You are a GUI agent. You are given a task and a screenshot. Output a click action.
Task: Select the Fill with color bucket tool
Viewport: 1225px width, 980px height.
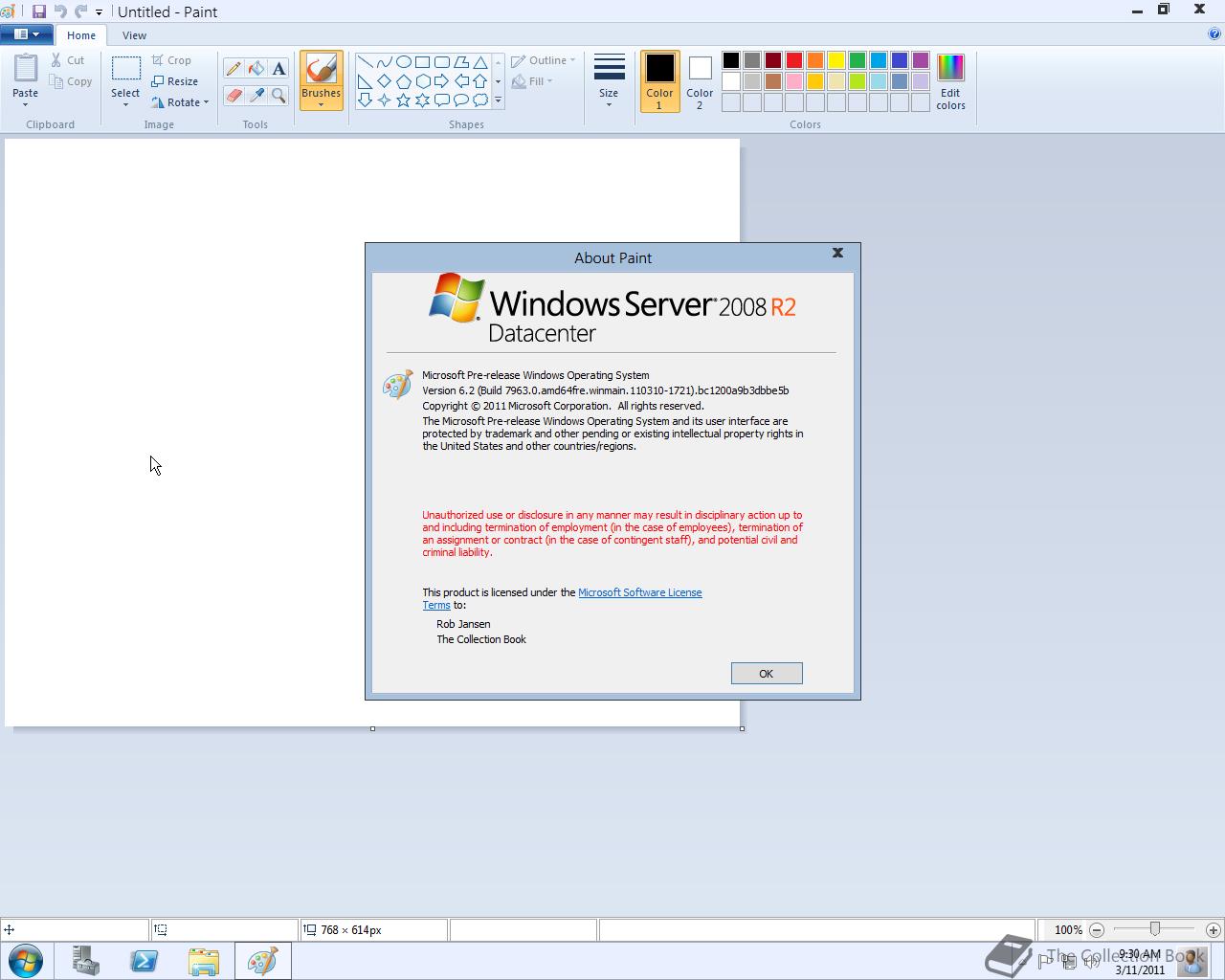[256, 69]
